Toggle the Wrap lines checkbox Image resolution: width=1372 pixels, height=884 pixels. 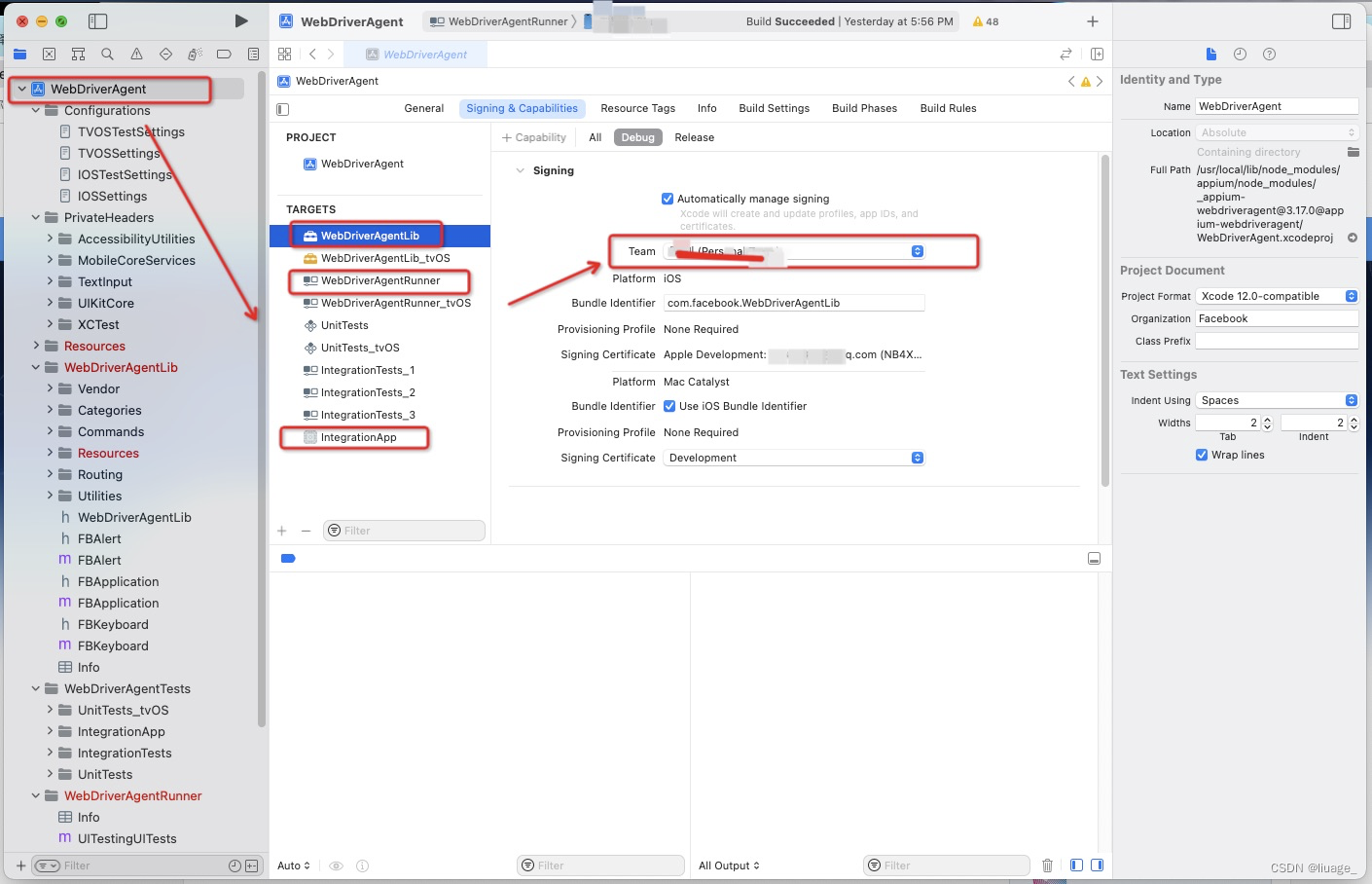1202,455
